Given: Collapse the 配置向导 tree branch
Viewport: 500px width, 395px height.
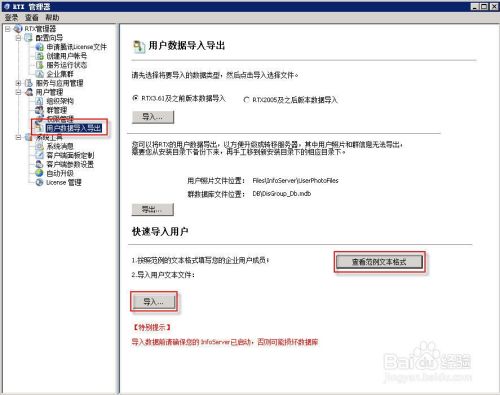Looking at the screenshot, I should [x=18, y=38].
